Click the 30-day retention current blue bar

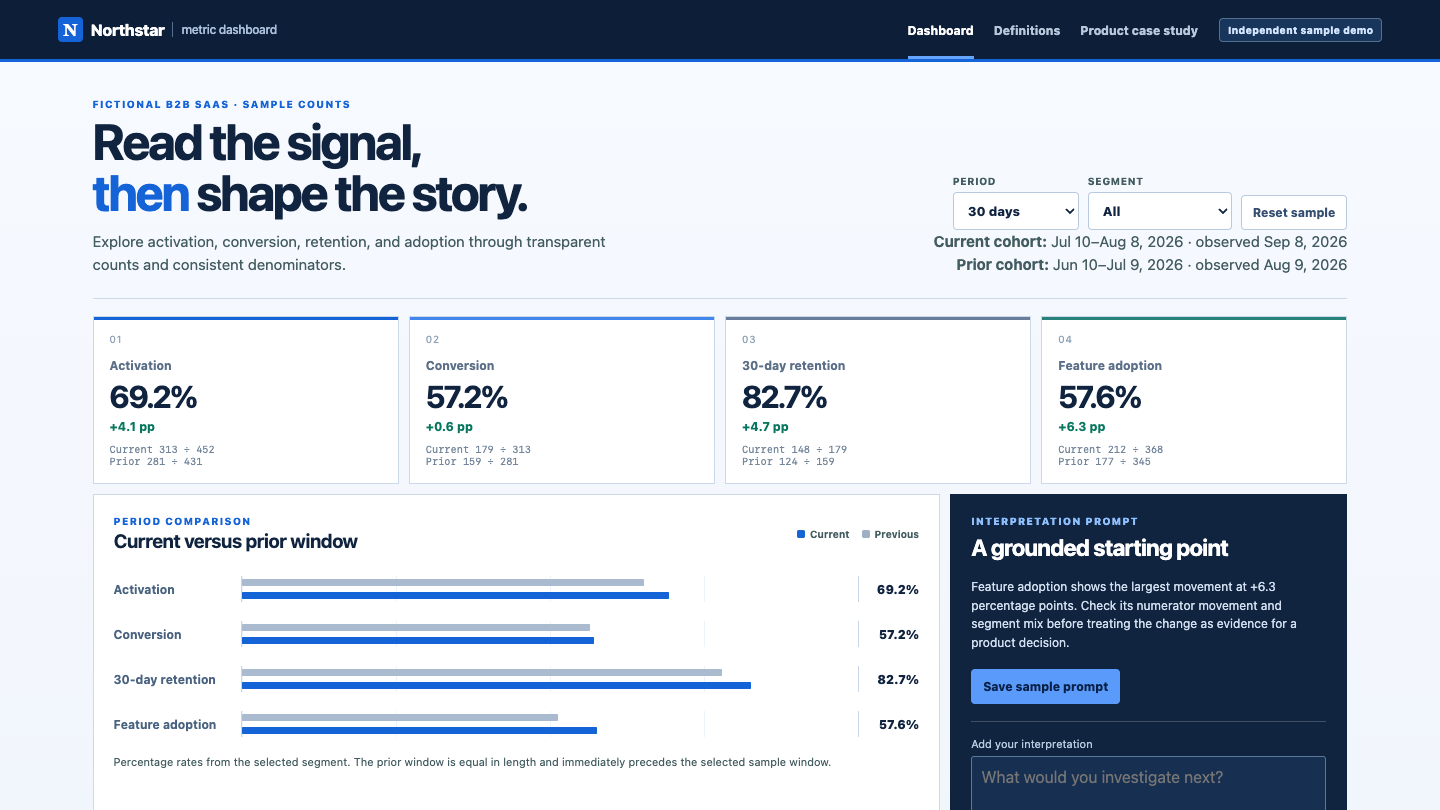496,685
